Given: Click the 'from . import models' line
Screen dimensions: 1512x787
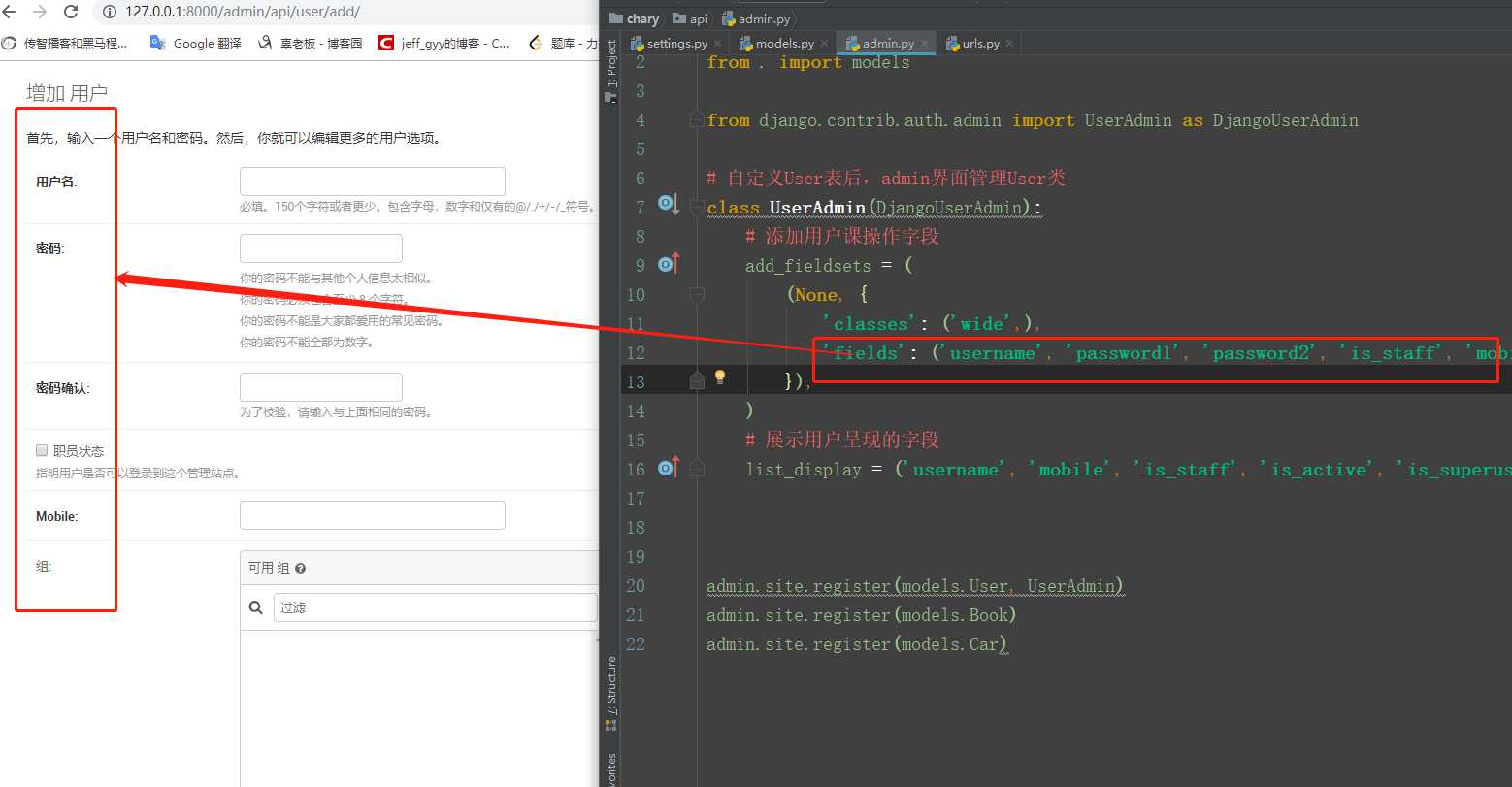Looking at the screenshot, I should coord(808,62).
